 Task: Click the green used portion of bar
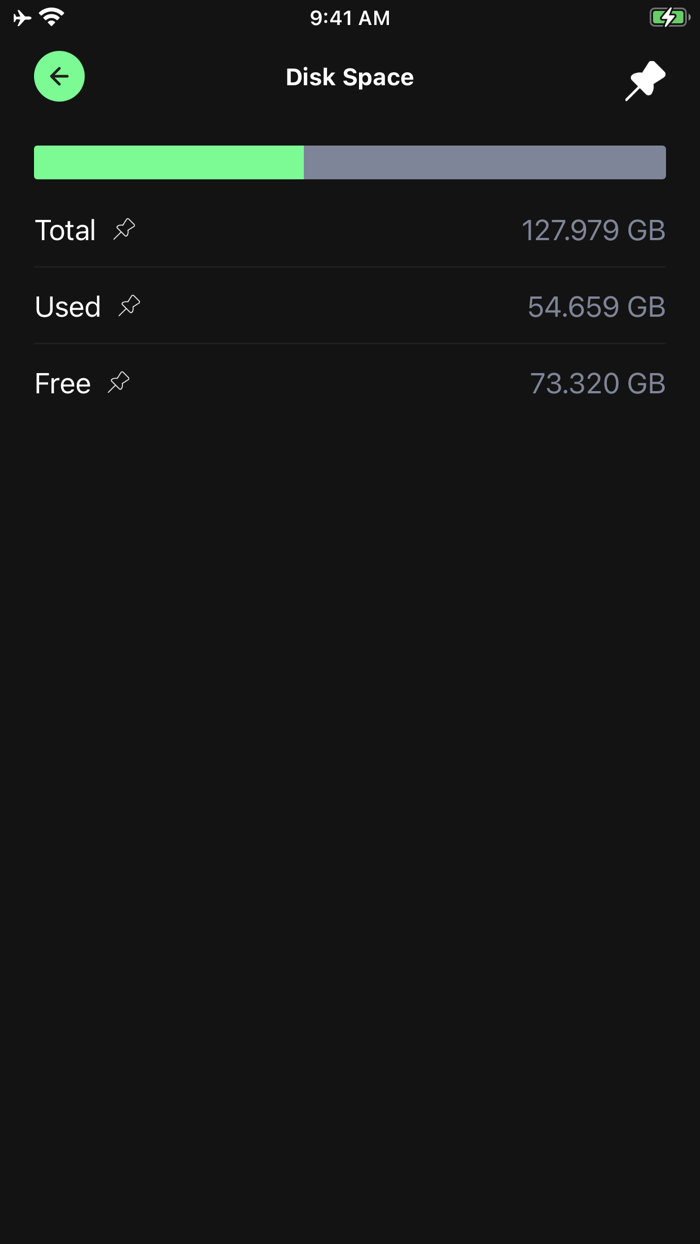pyautogui.click(x=169, y=162)
